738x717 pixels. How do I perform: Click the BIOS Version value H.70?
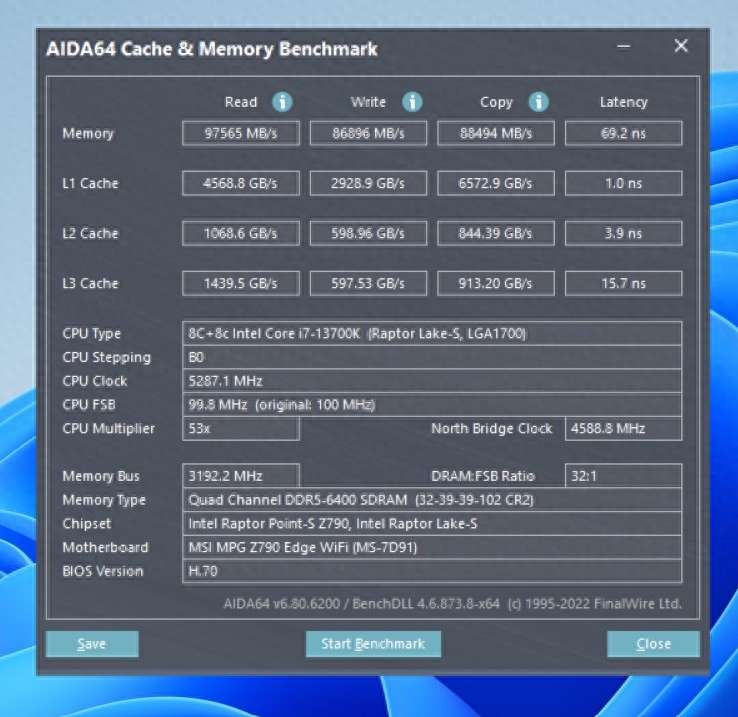pyautogui.click(x=432, y=571)
